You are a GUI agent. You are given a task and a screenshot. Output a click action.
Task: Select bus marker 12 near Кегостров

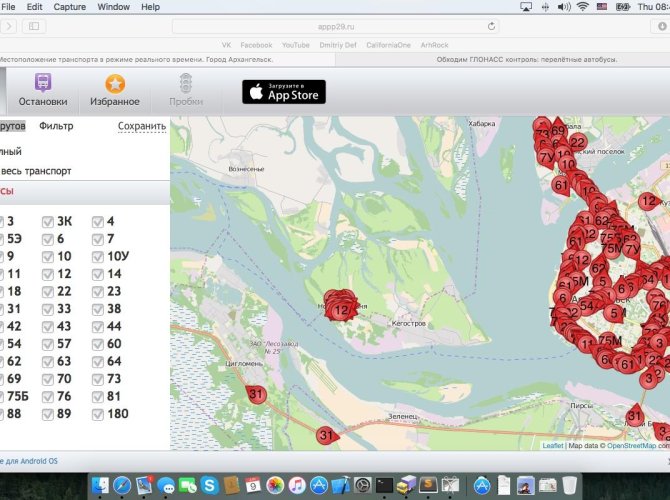click(341, 310)
